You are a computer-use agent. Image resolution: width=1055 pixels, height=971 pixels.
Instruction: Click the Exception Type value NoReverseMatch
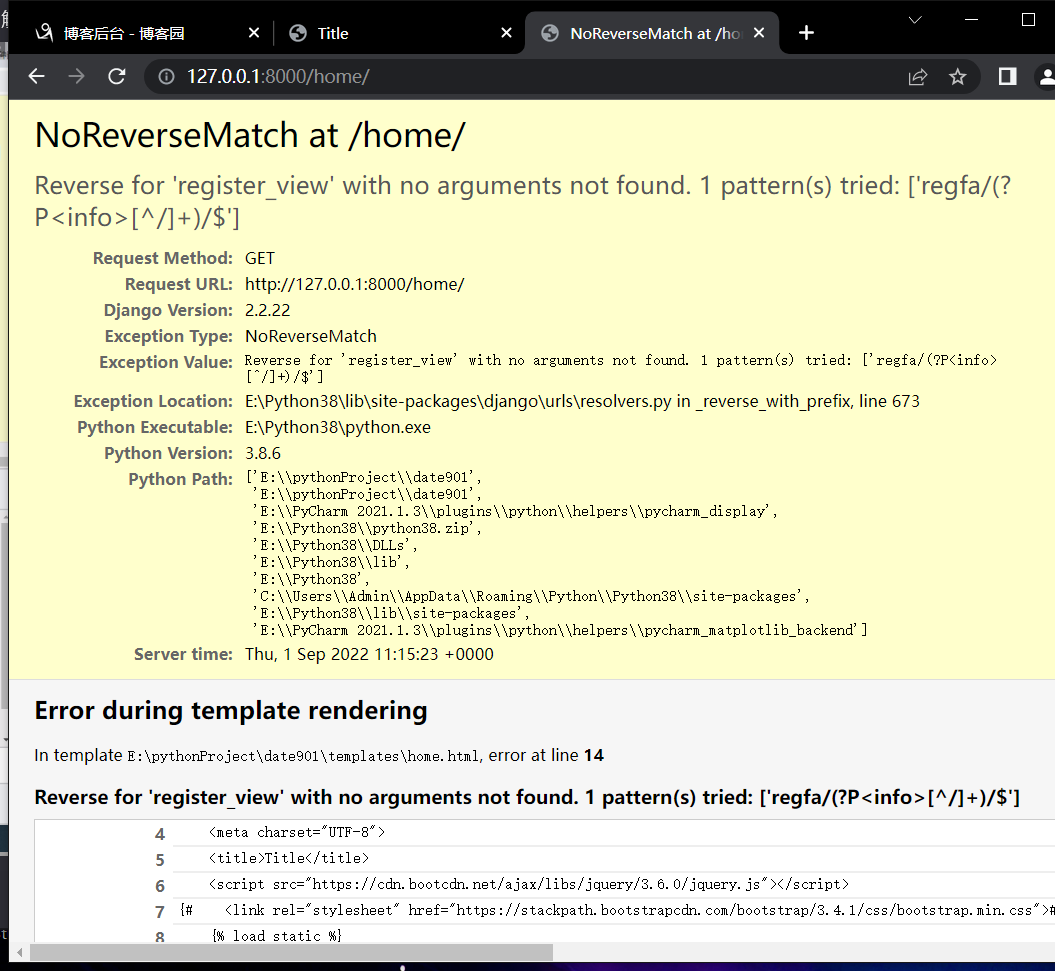311,336
